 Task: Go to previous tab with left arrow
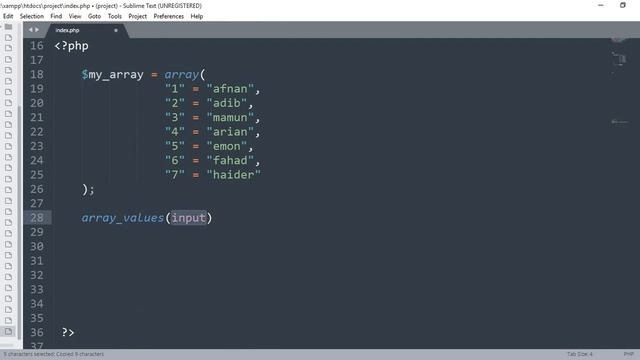click(x=30, y=30)
